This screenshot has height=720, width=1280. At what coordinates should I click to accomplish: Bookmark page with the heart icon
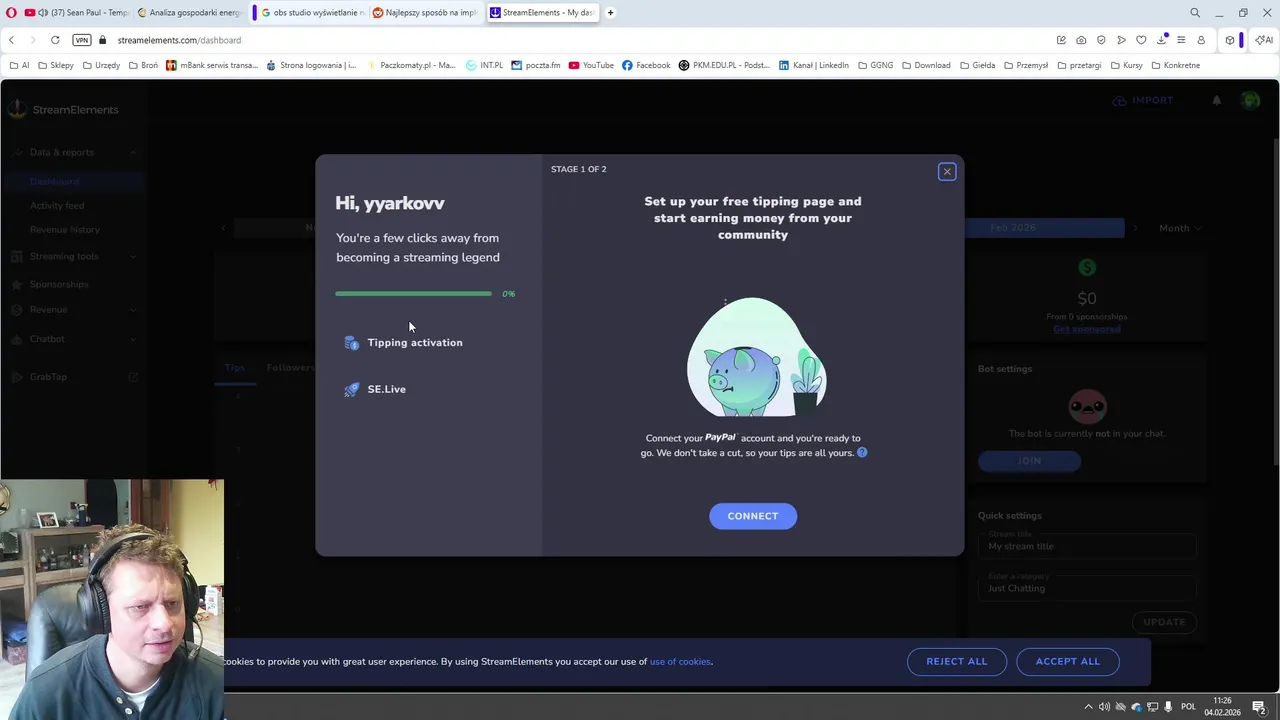(x=1141, y=40)
